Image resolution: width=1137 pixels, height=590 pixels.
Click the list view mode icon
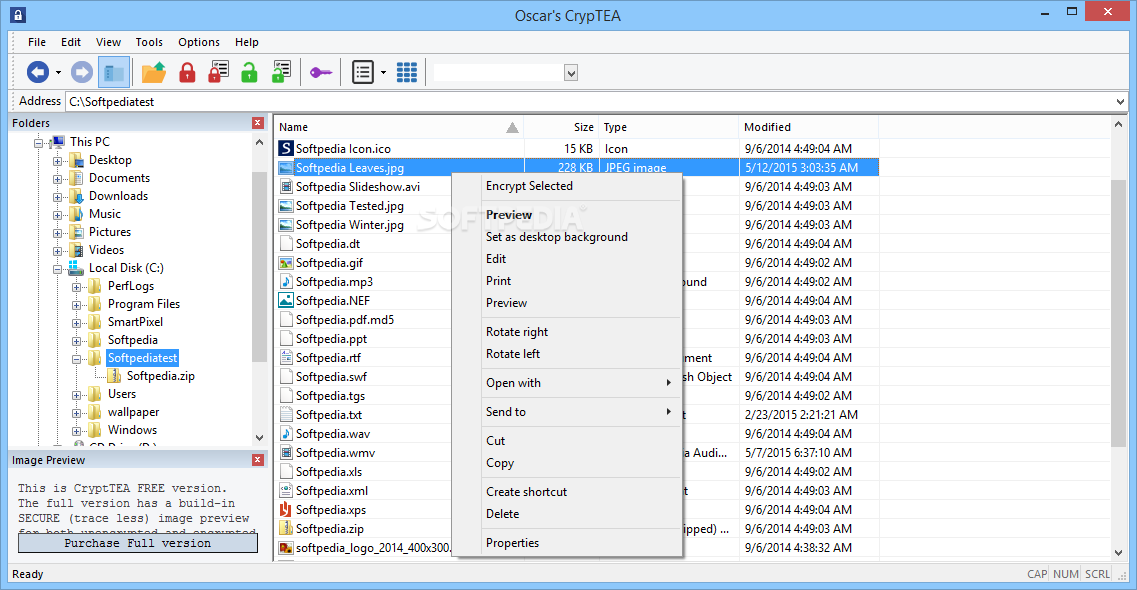coord(363,72)
